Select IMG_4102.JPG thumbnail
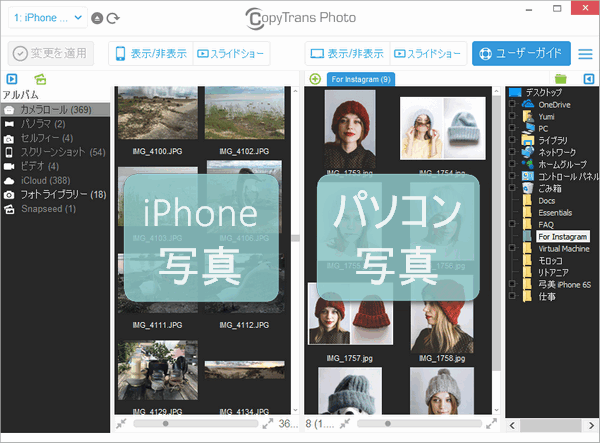Image resolution: width=600 pixels, height=443 pixels. [245, 113]
